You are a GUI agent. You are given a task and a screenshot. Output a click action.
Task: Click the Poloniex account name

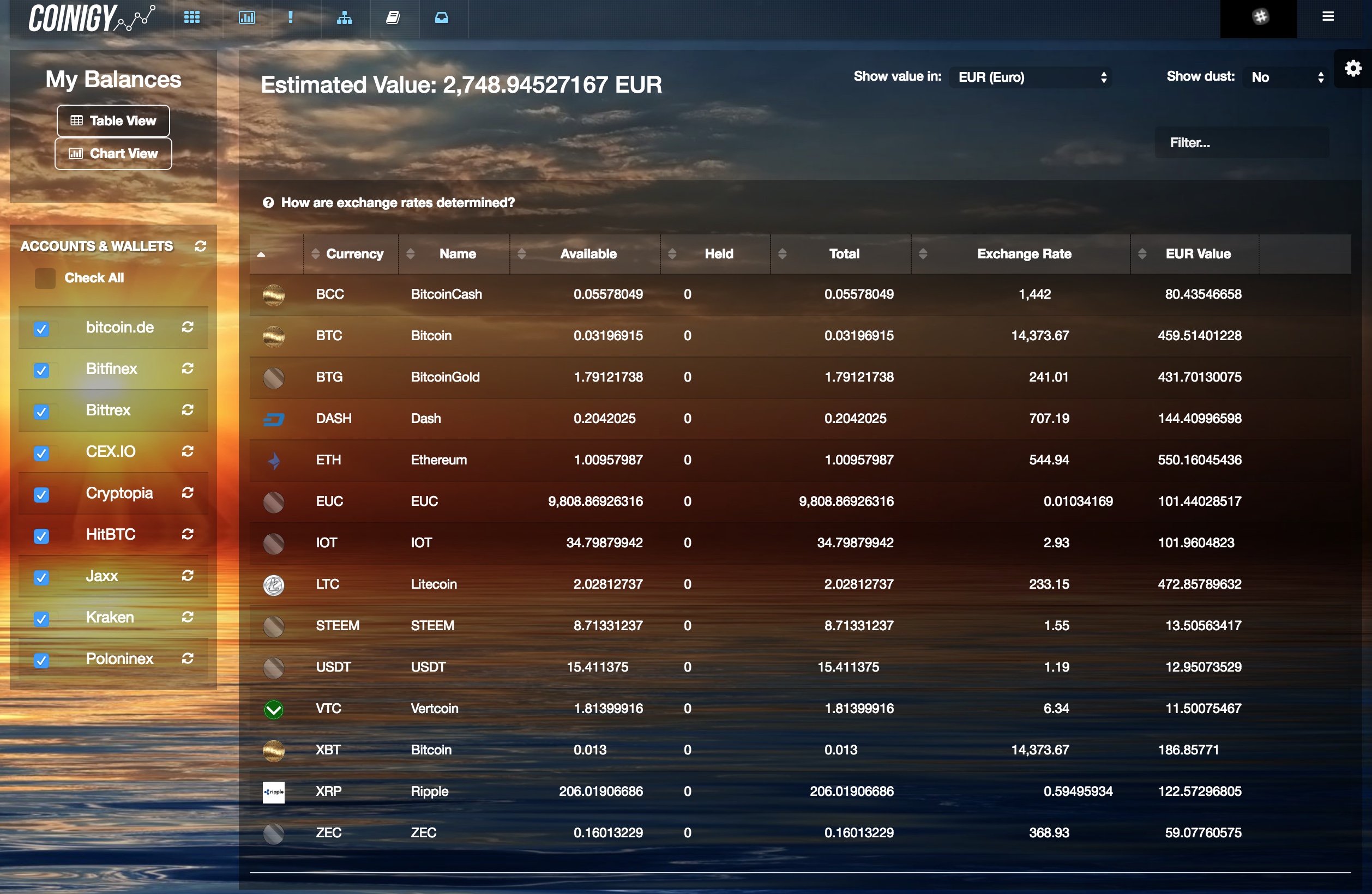pos(120,659)
